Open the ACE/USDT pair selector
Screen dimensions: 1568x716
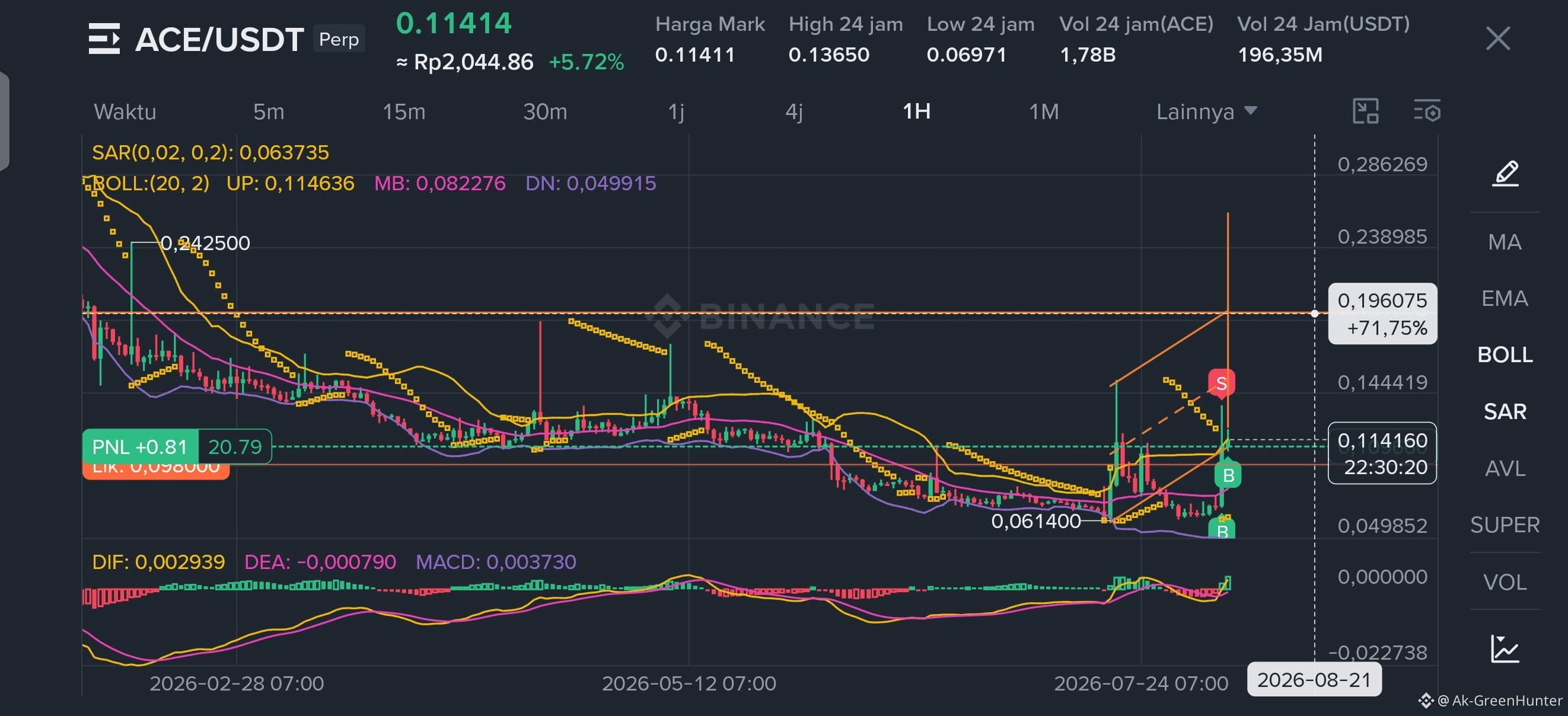219,40
